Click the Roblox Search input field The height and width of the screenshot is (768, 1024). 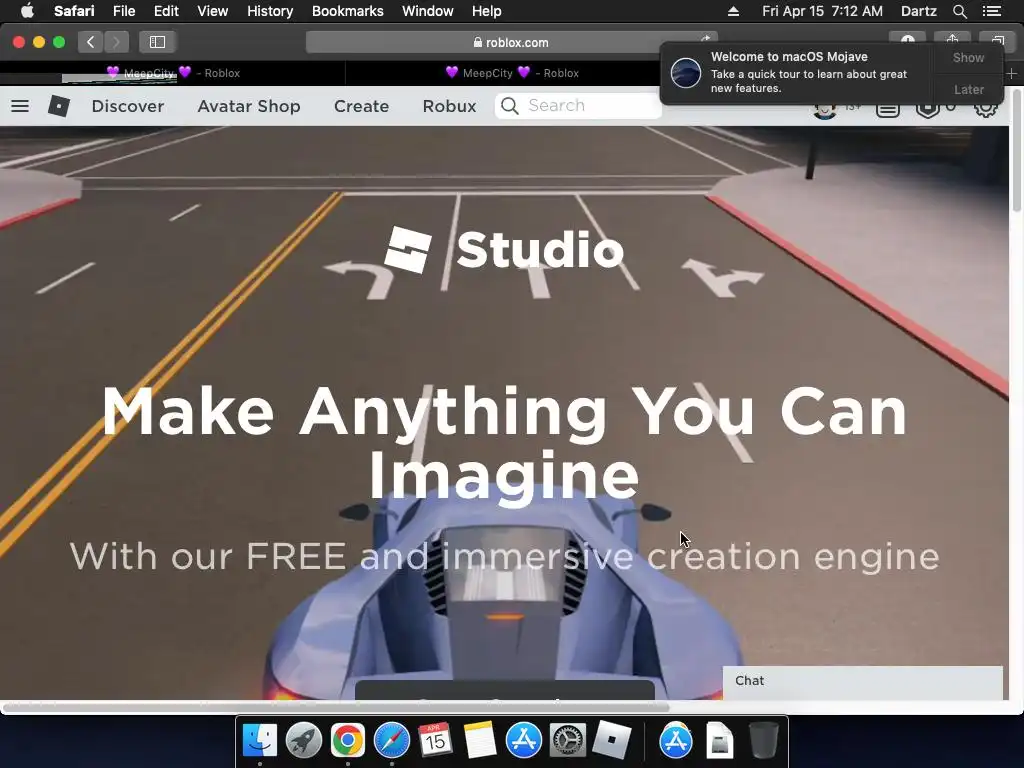click(578, 106)
